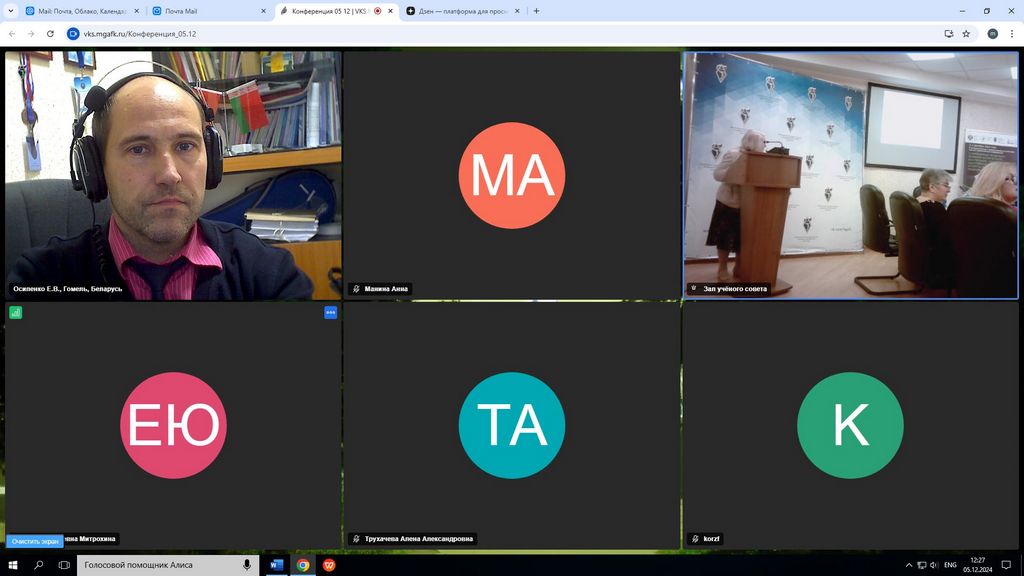Open the Windows Start menu

(13, 565)
